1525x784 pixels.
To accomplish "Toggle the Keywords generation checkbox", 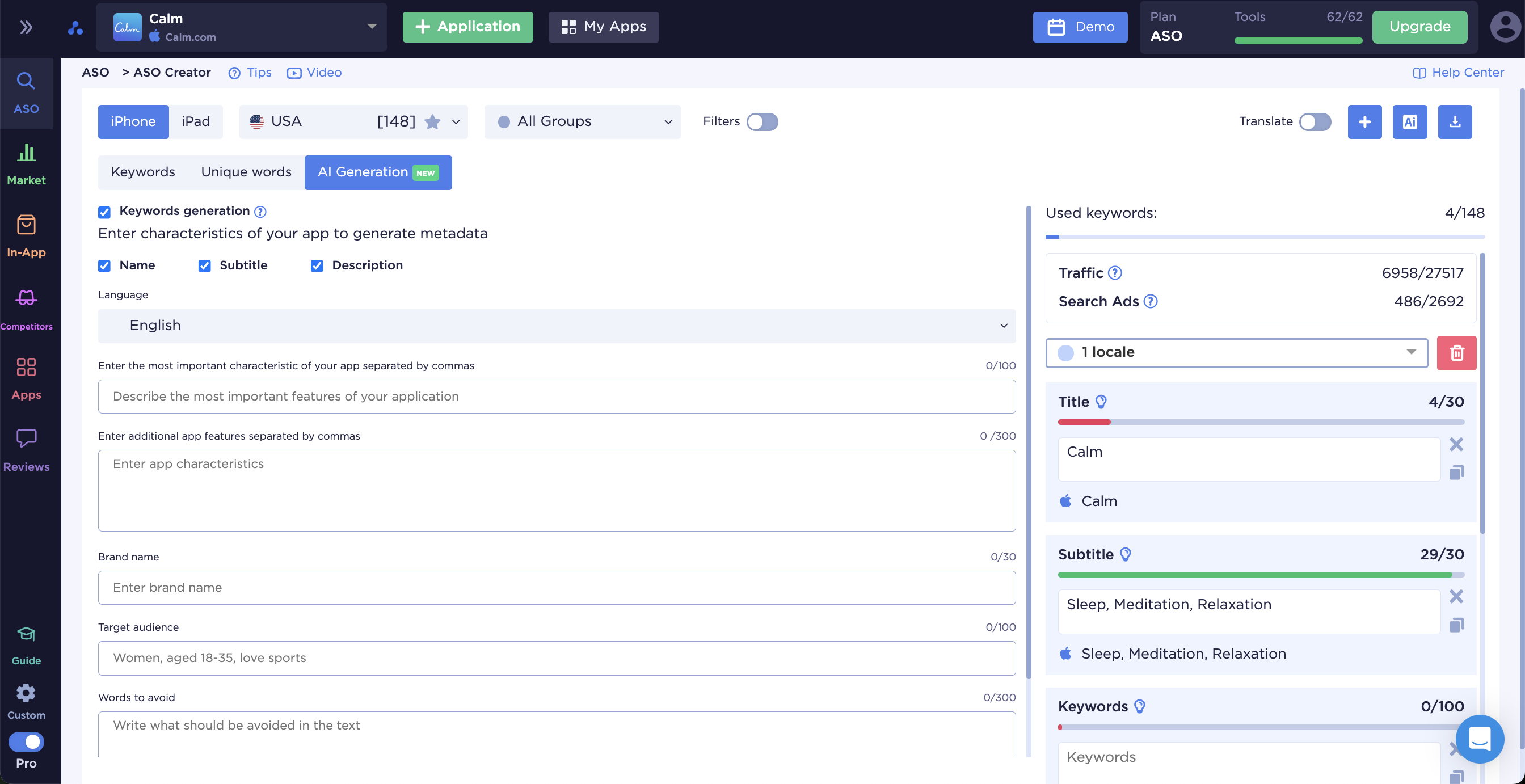I will (104, 212).
